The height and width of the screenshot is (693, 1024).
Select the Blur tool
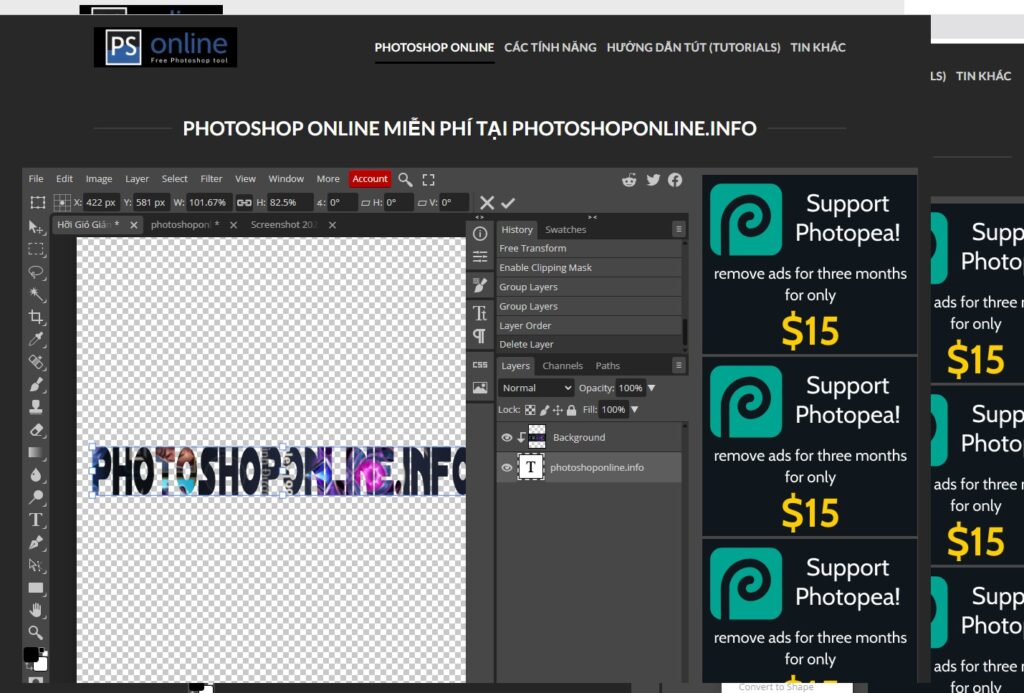[36, 475]
